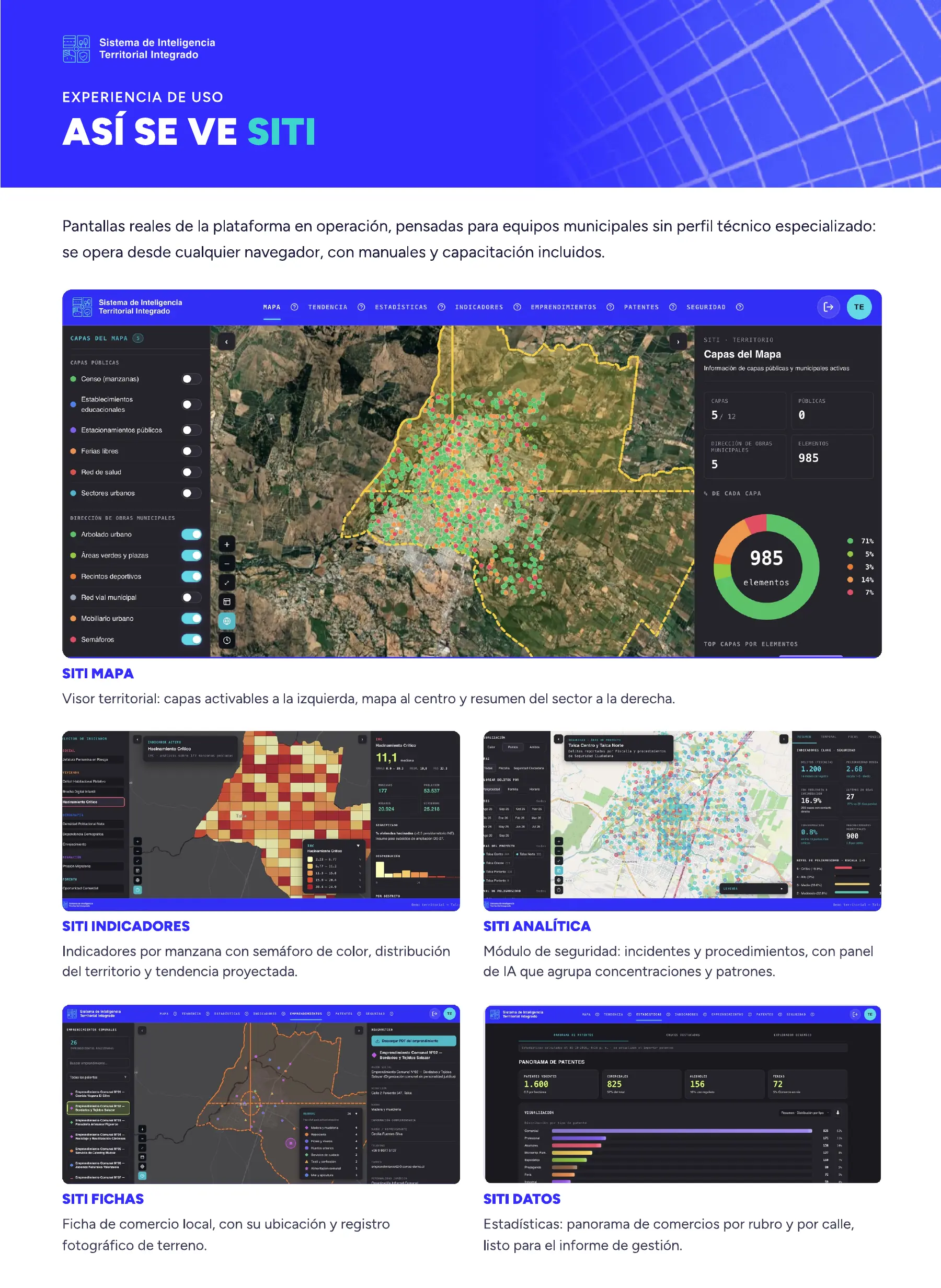
Task: Open help icon beside INDICADORES tab, SITI Mapa screen
Action: click(517, 307)
